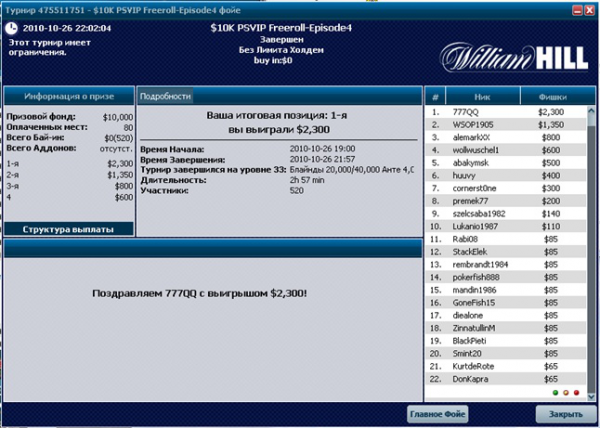Select player row huuvy
This screenshot has width=600, height=428.
505,176
